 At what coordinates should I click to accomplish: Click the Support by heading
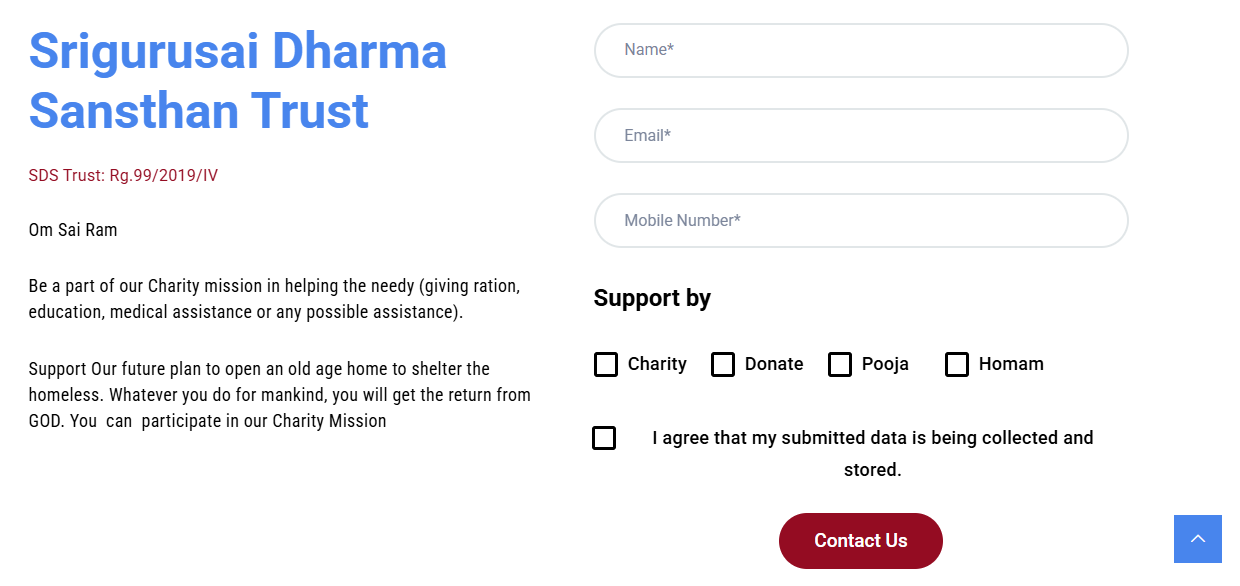tap(652, 297)
